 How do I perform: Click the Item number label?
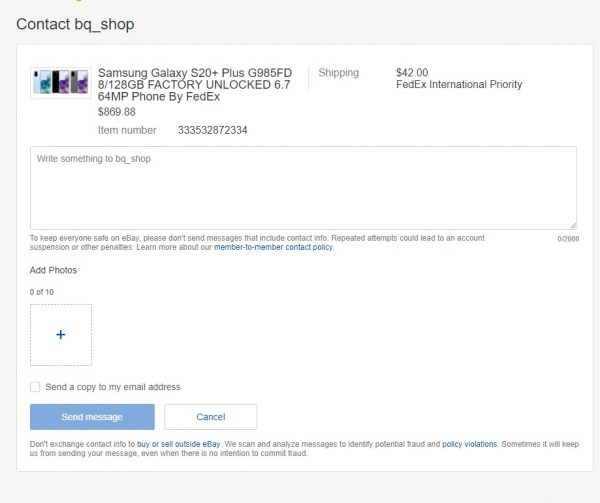coord(127,130)
